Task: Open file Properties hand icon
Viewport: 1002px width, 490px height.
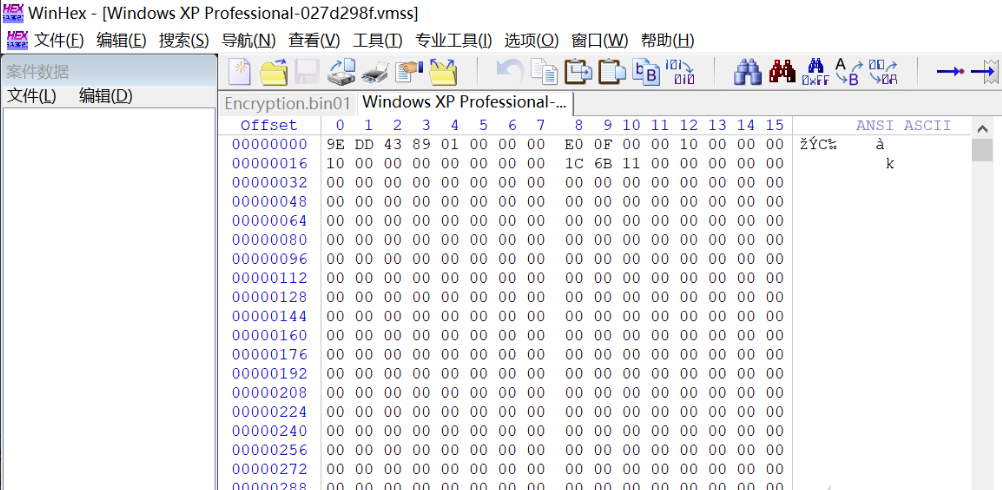Action: (x=409, y=72)
